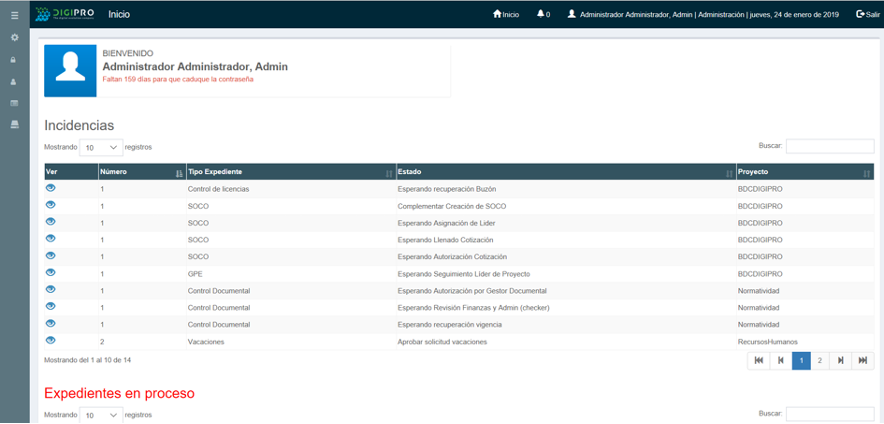The width and height of the screenshot is (884, 424).
Task: Open the user icon in sidebar
Action: point(14,81)
